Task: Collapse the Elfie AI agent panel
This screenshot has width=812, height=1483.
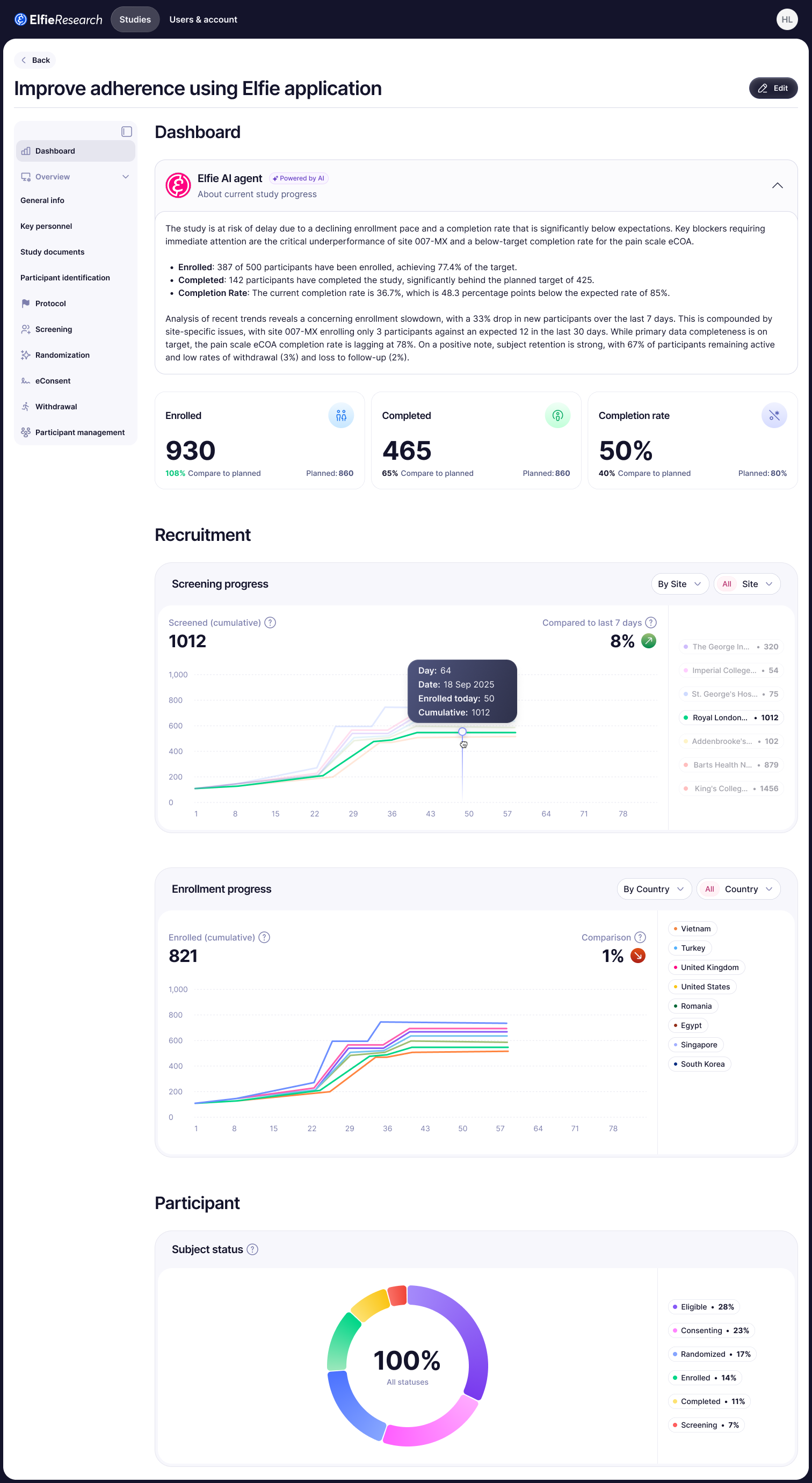Action: (777, 185)
